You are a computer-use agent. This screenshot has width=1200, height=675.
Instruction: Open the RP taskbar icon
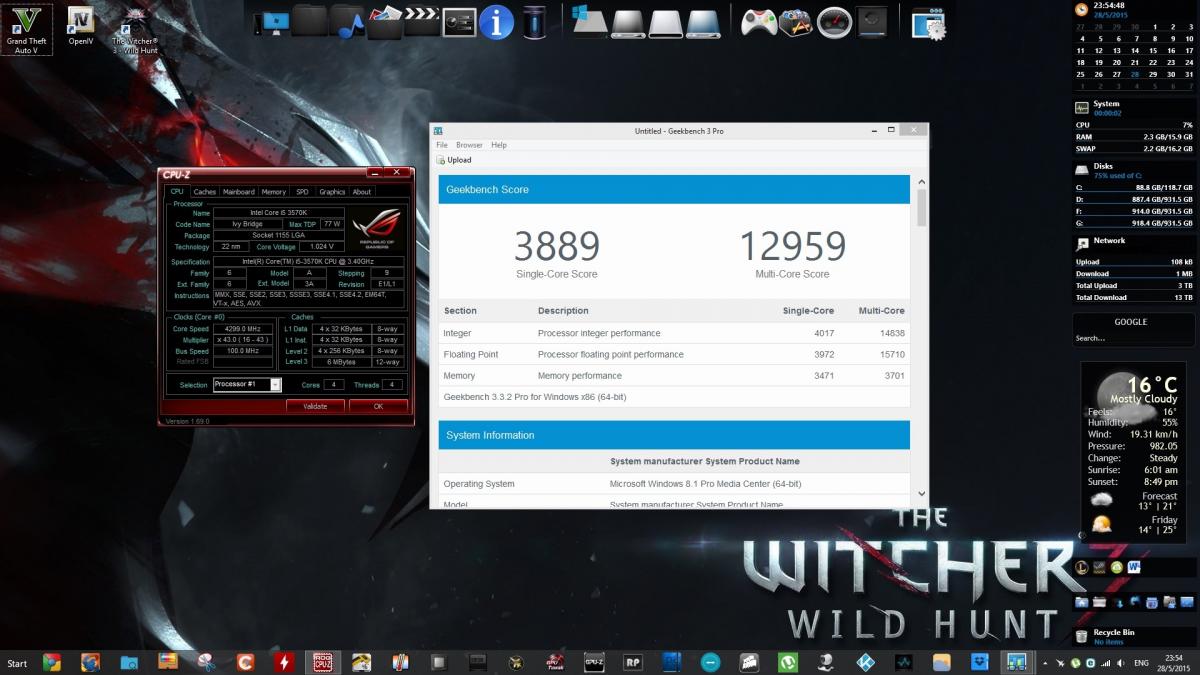(632, 662)
